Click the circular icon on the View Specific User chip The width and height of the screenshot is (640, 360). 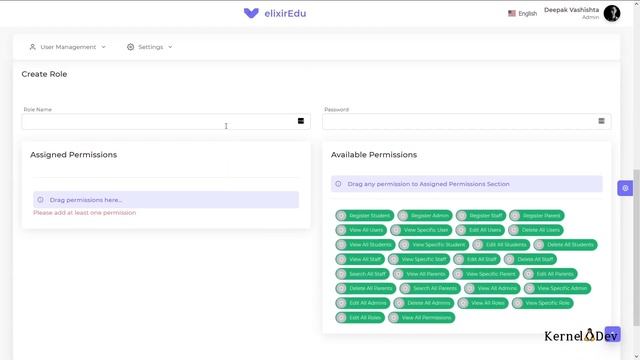[396, 230]
